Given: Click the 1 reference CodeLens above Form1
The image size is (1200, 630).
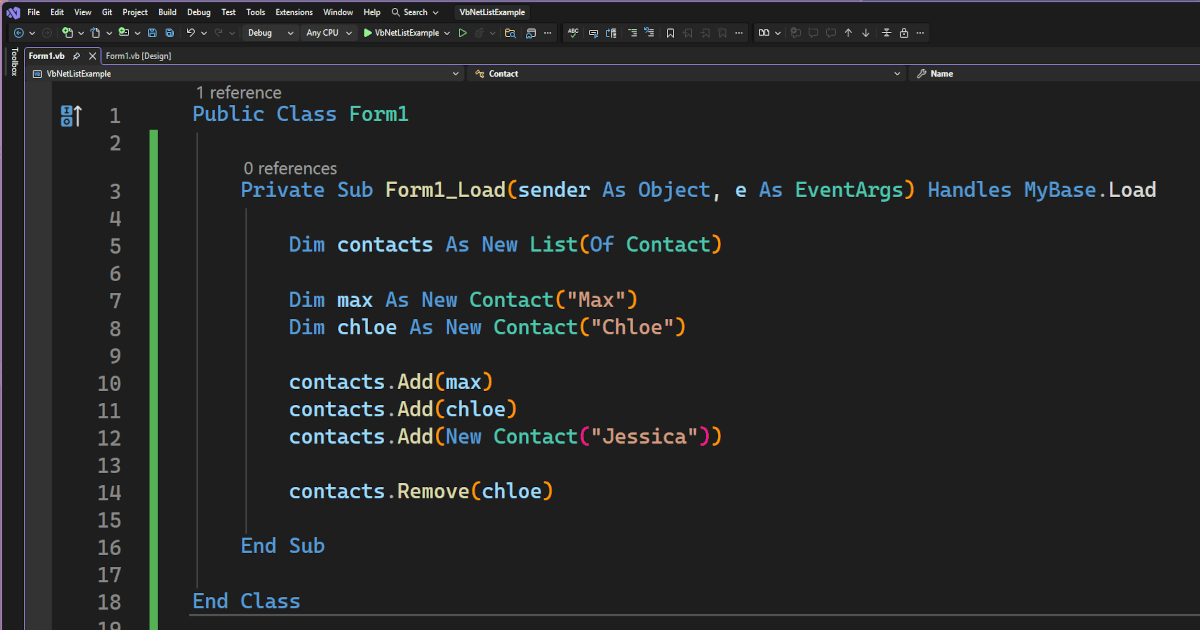Looking at the screenshot, I should pyautogui.click(x=238, y=92).
